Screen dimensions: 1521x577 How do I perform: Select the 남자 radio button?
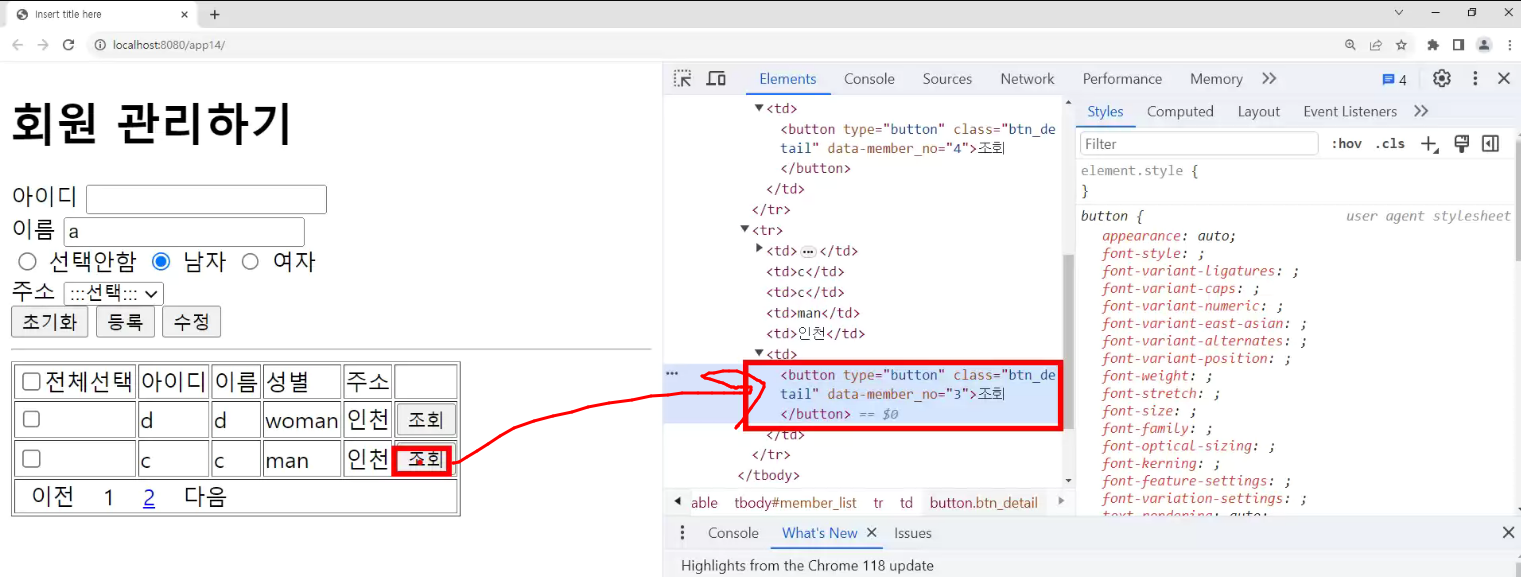[x=161, y=262]
